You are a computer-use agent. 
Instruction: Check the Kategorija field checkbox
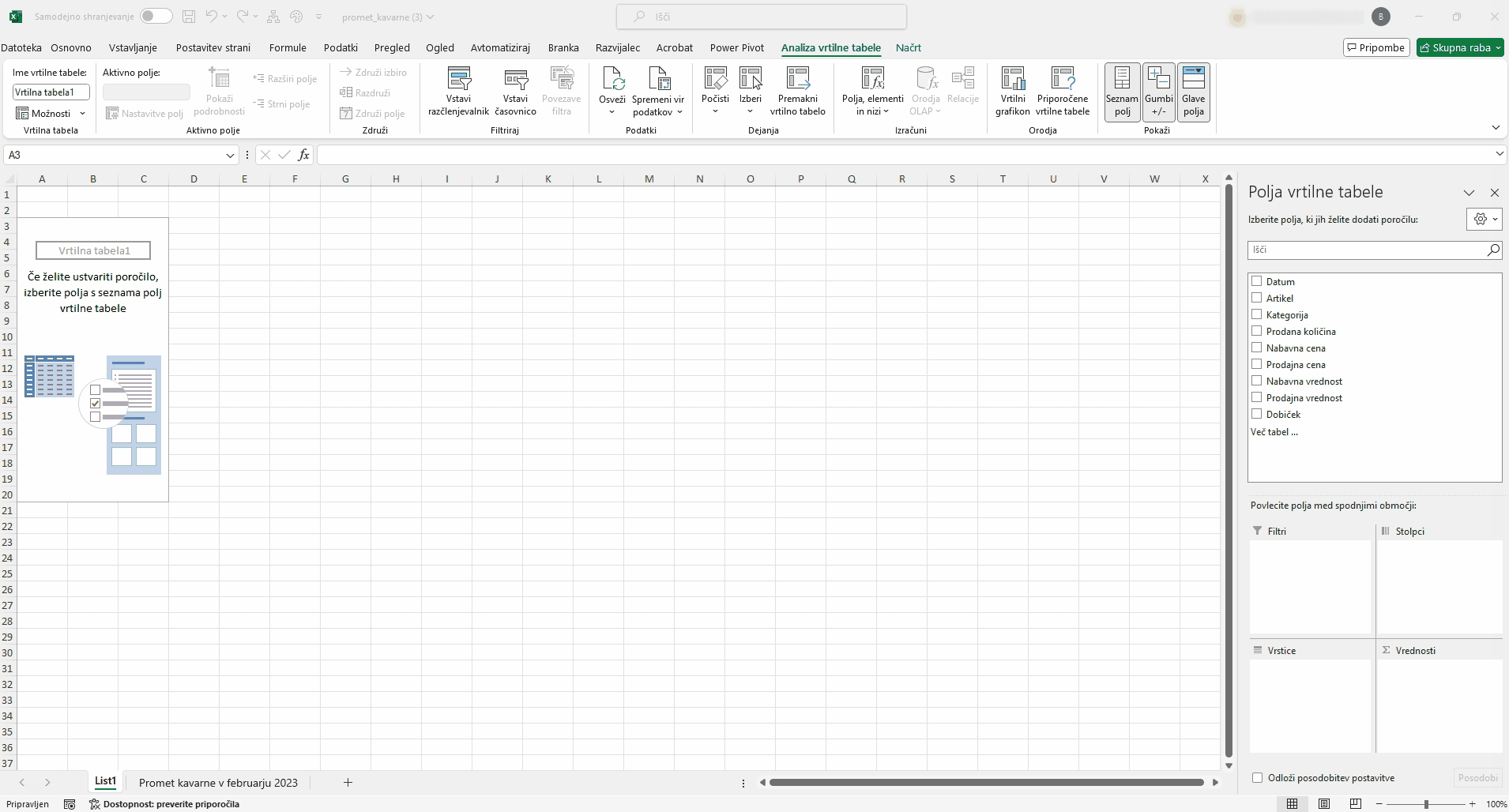coord(1257,314)
